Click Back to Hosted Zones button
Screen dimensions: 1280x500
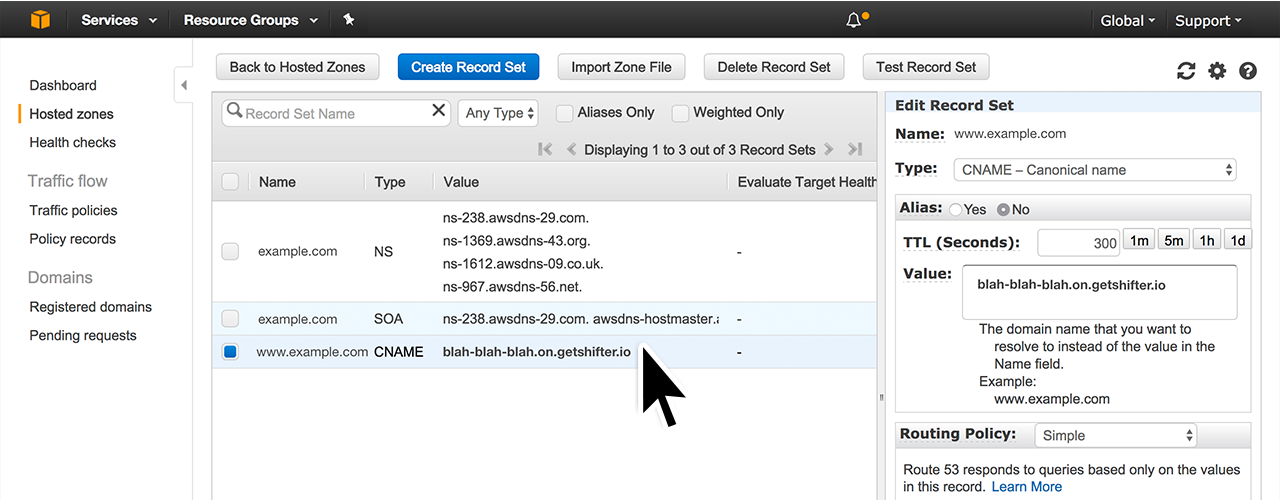(298, 67)
